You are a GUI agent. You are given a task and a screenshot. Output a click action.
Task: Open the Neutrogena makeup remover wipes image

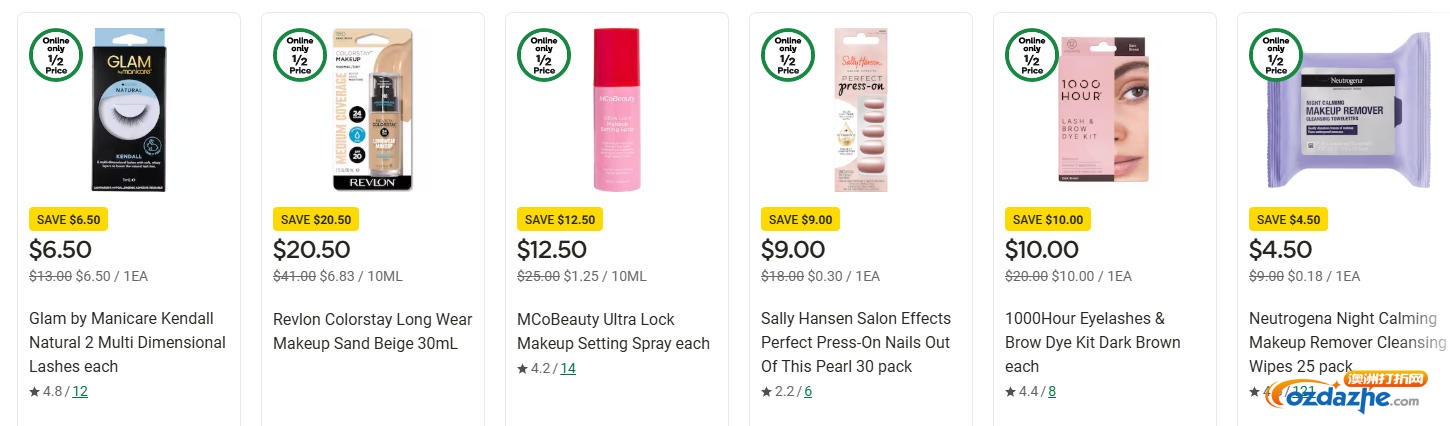coord(1350,110)
